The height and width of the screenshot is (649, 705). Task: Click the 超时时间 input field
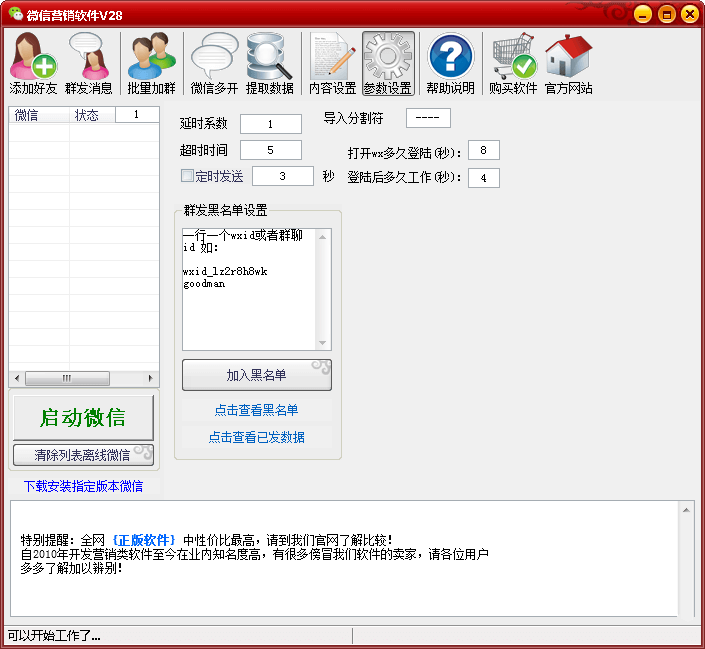(271, 150)
